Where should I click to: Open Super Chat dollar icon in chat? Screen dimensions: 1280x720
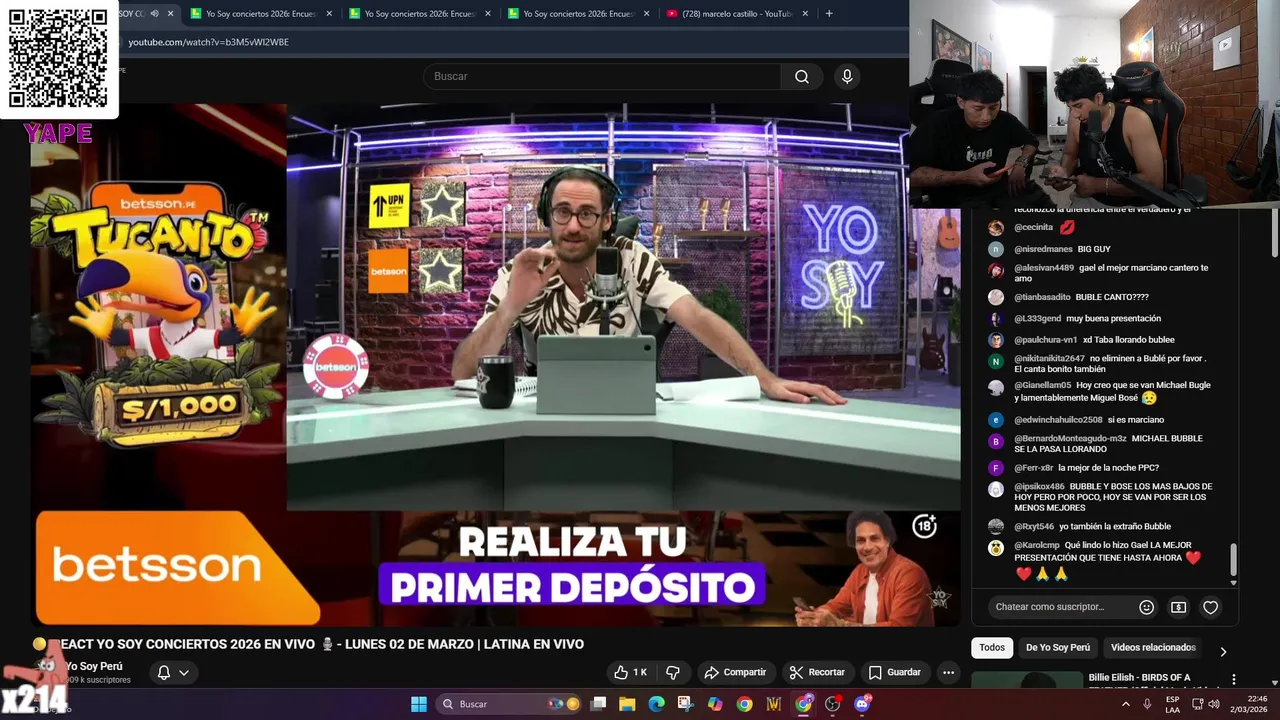coord(1179,607)
